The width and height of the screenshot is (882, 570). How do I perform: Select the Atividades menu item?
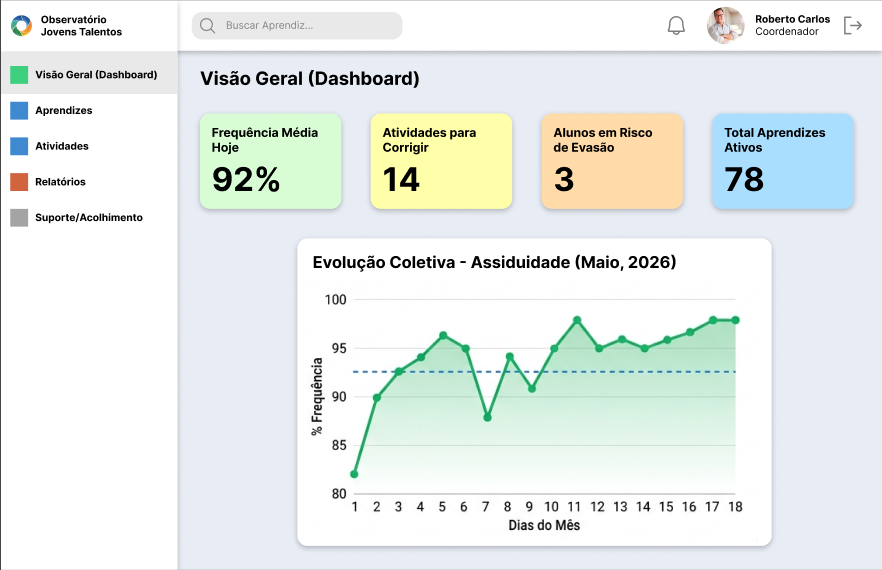(x=89, y=146)
